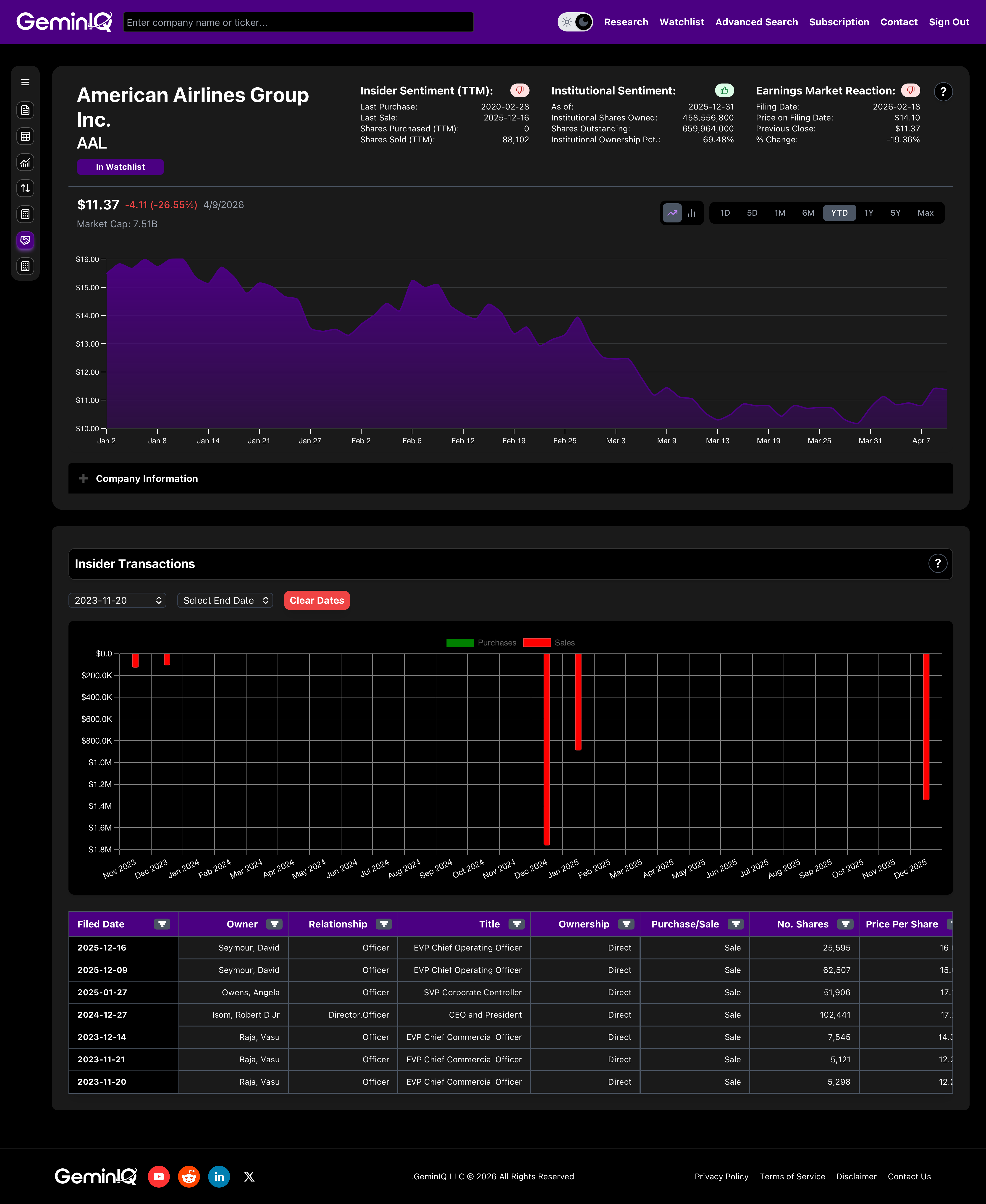Click the growth chart sidebar icon
Image resolution: width=986 pixels, height=1204 pixels.
click(25, 163)
